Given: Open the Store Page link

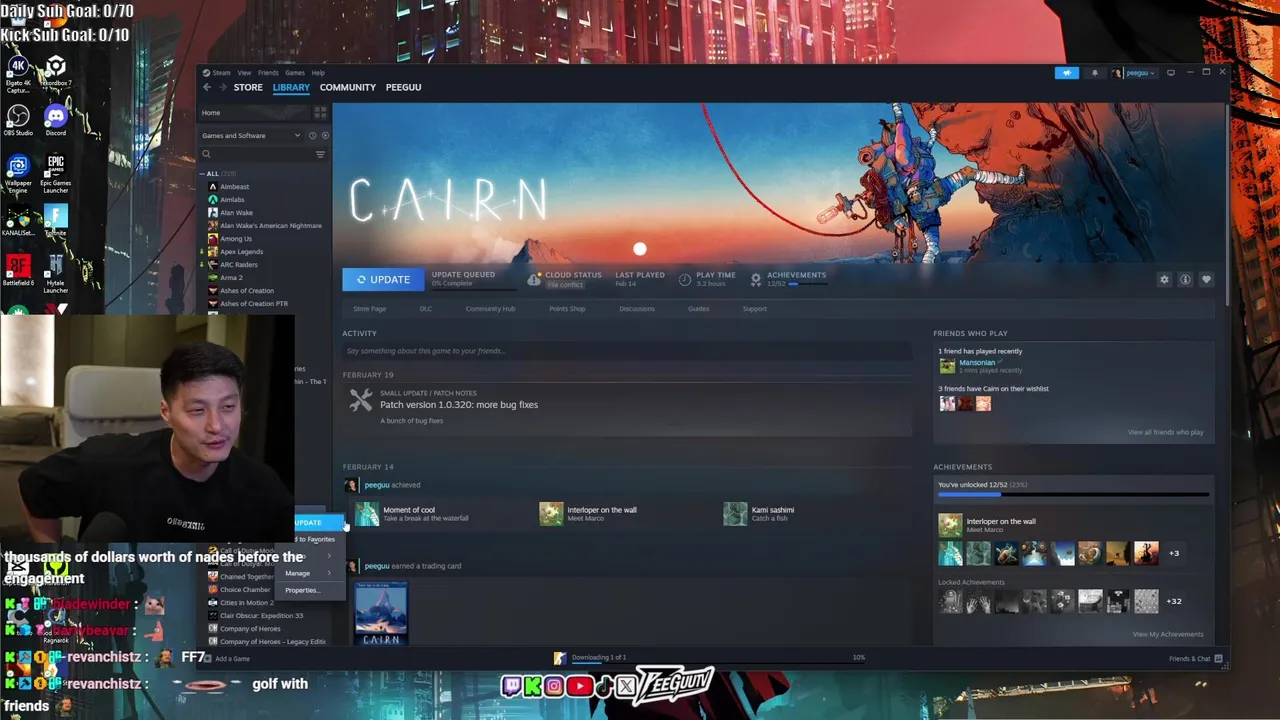Looking at the screenshot, I should click(369, 309).
